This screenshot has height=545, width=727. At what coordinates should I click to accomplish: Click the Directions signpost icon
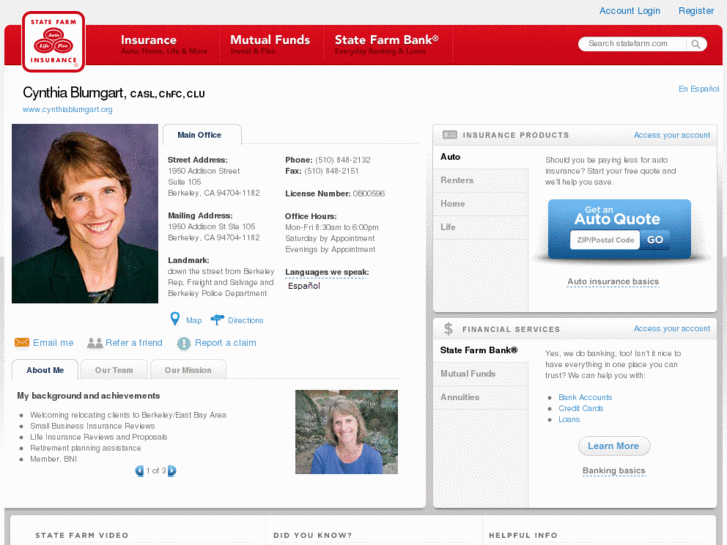point(217,320)
